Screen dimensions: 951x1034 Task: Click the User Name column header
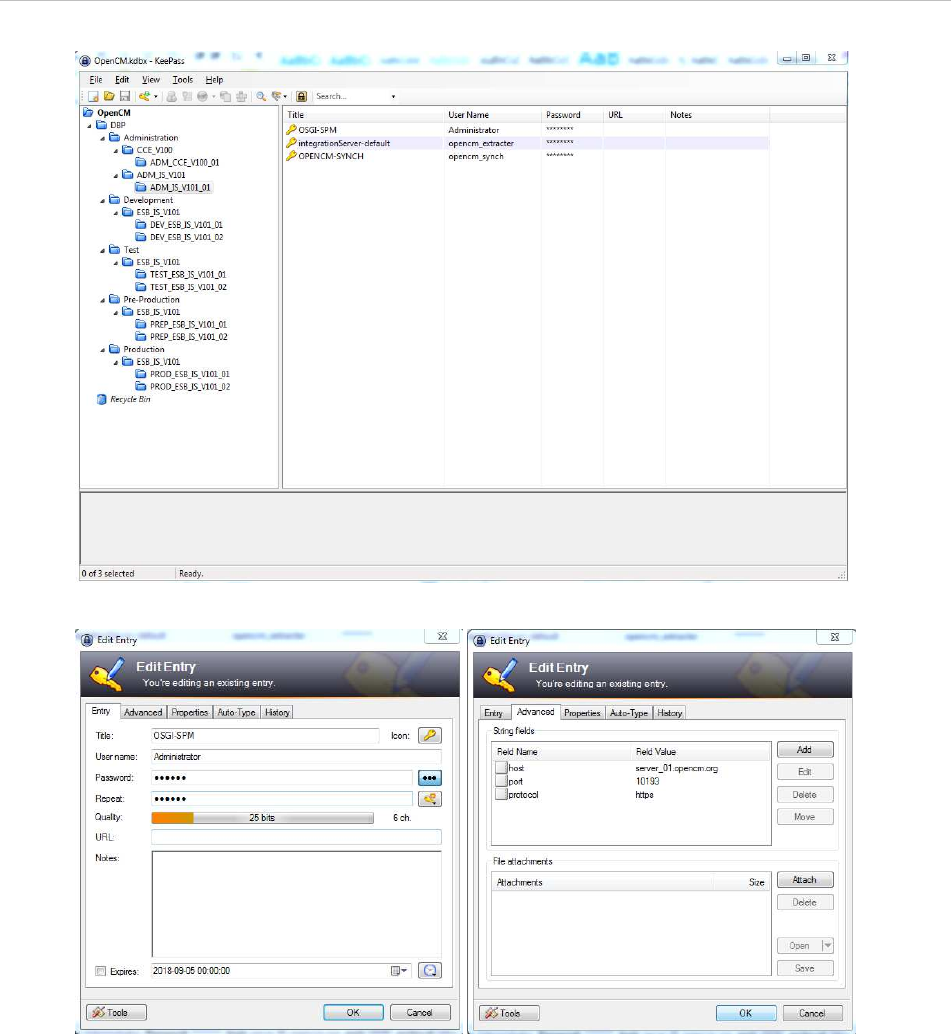point(493,115)
